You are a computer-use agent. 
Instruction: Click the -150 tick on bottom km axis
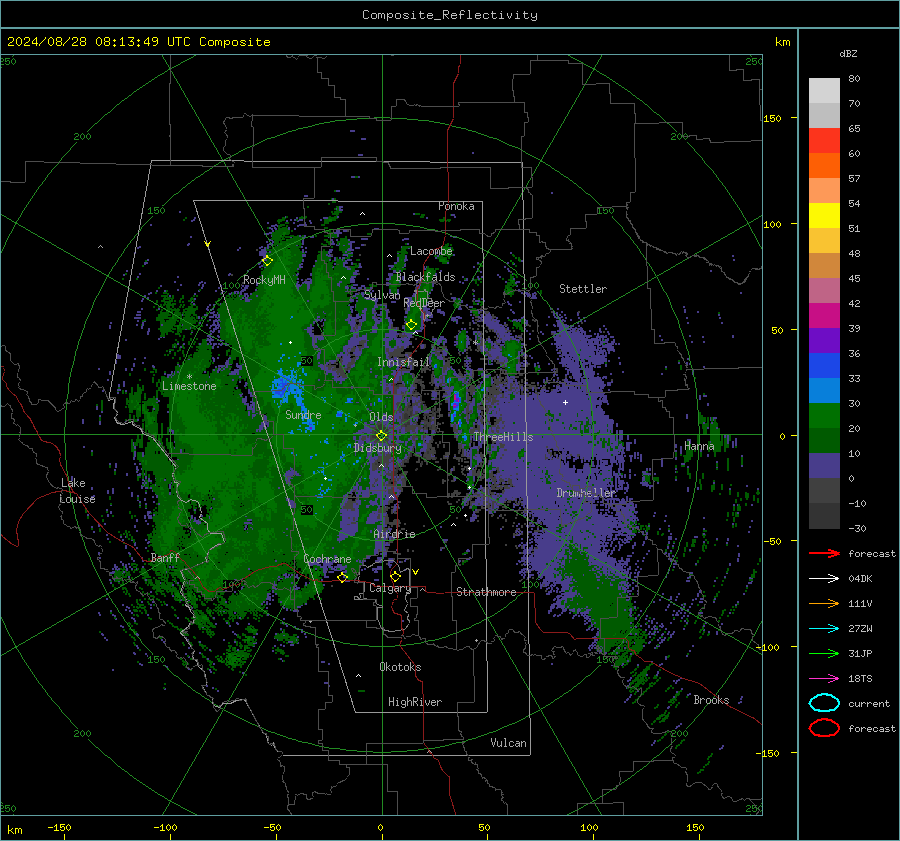click(x=59, y=827)
